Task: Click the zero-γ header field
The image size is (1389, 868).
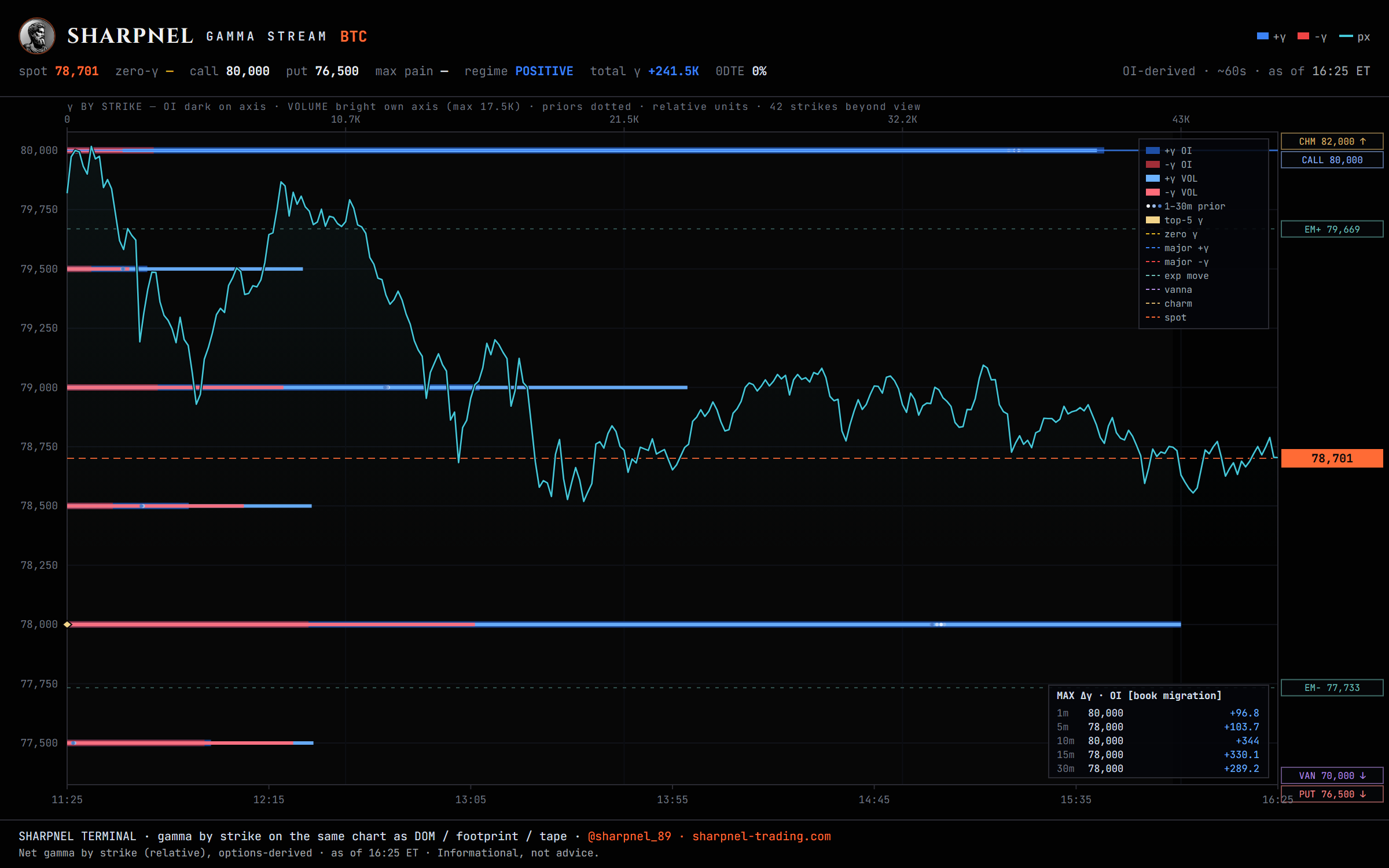Action: point(145,71)
